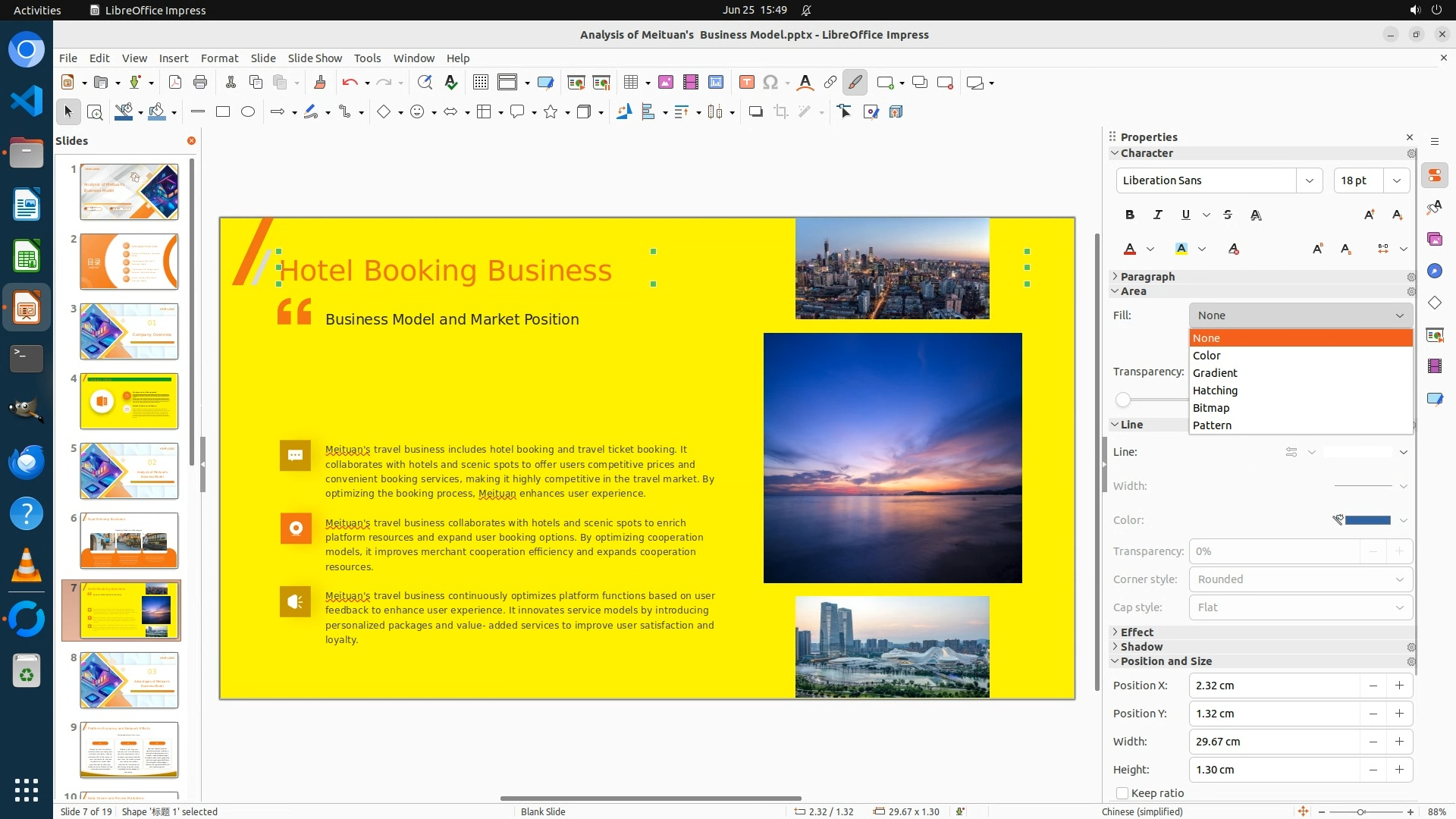Open the font name dropdown

pyautogui.click(x=1309, y=180)
